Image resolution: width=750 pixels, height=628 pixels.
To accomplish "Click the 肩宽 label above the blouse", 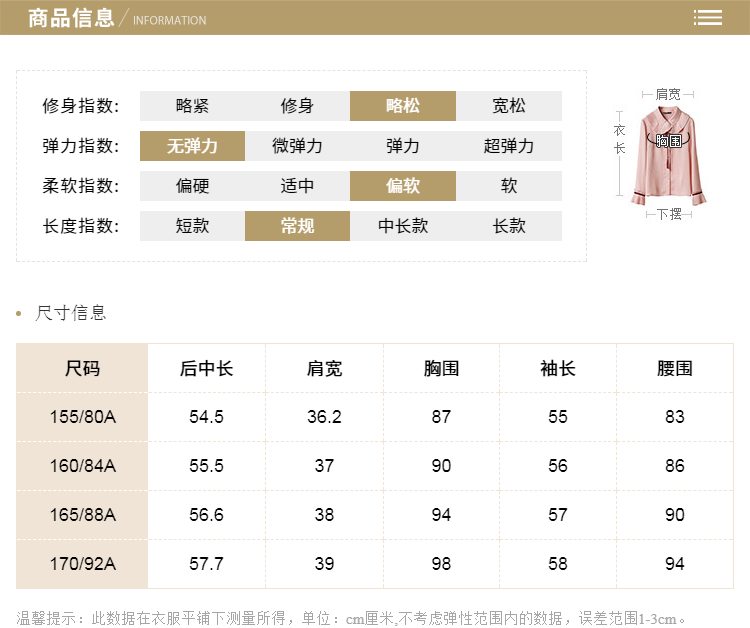I will coord(667,94).
